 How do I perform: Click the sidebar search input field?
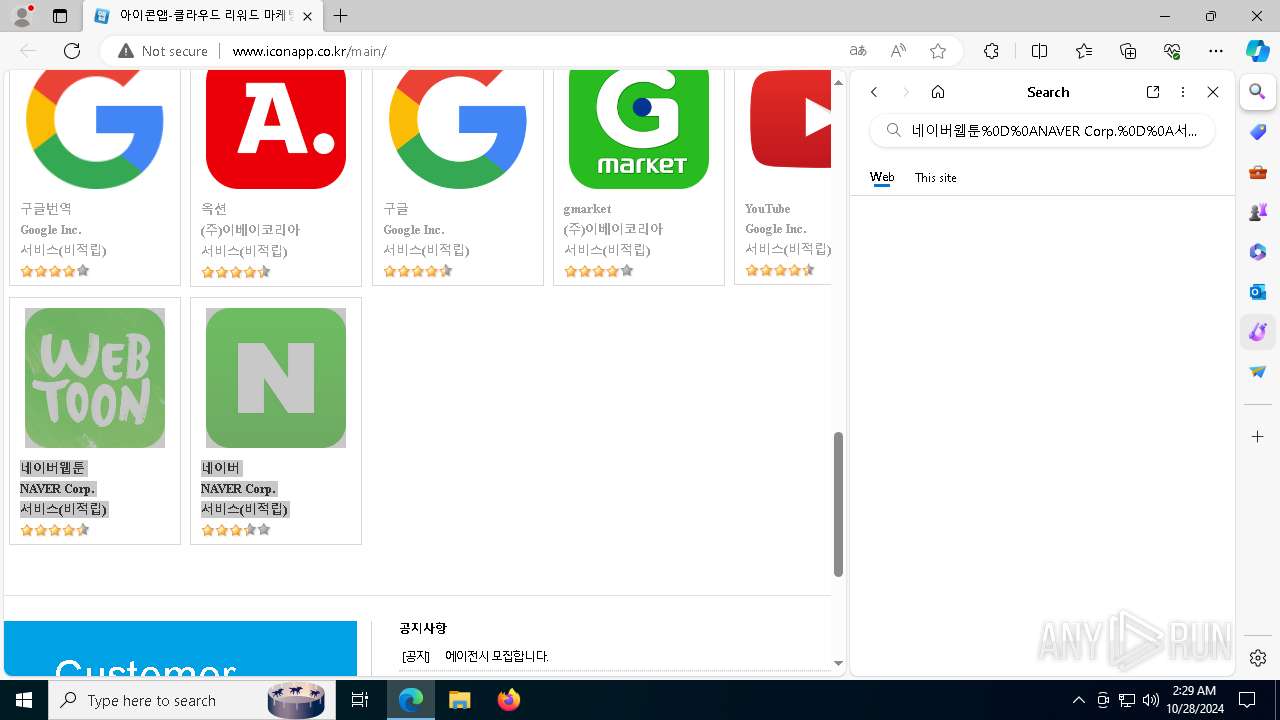pyautogui.click(x=1043, y=130)
